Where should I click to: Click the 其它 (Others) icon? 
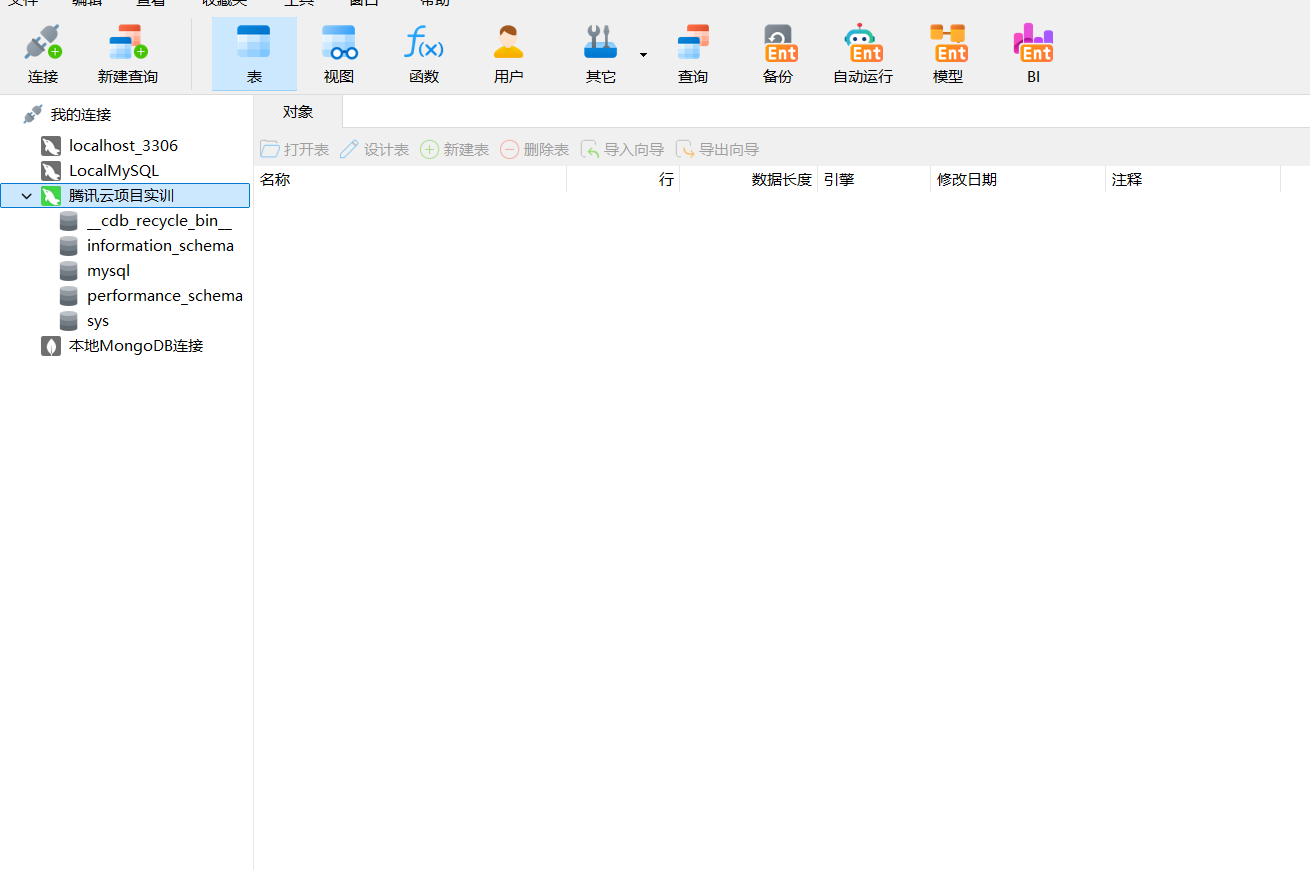click(x=599, y=52)
